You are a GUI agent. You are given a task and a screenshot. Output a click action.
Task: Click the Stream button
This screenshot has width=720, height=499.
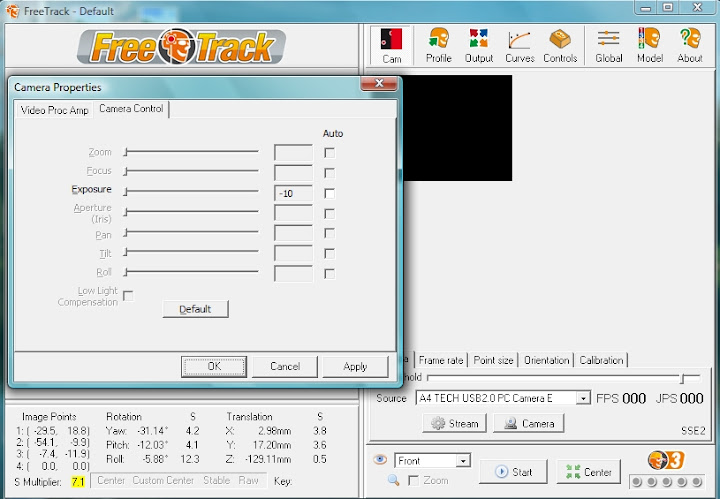coord(454,423)
